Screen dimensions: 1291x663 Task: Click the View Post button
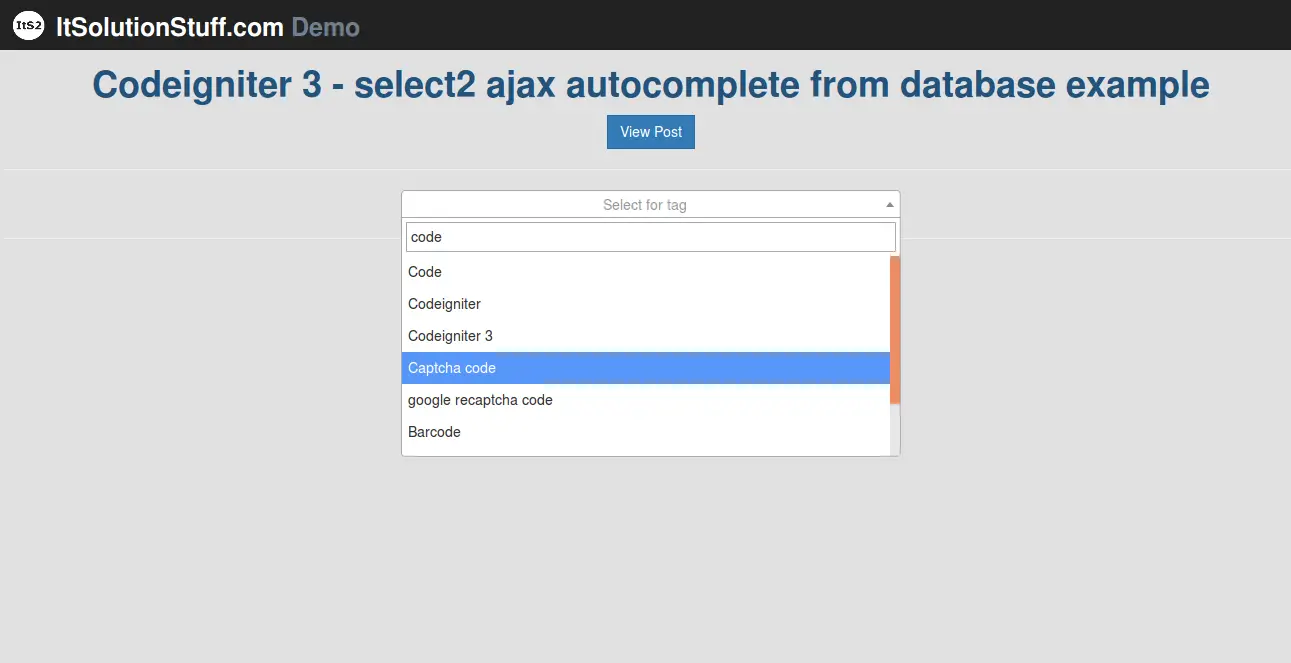tap(650, 131)
